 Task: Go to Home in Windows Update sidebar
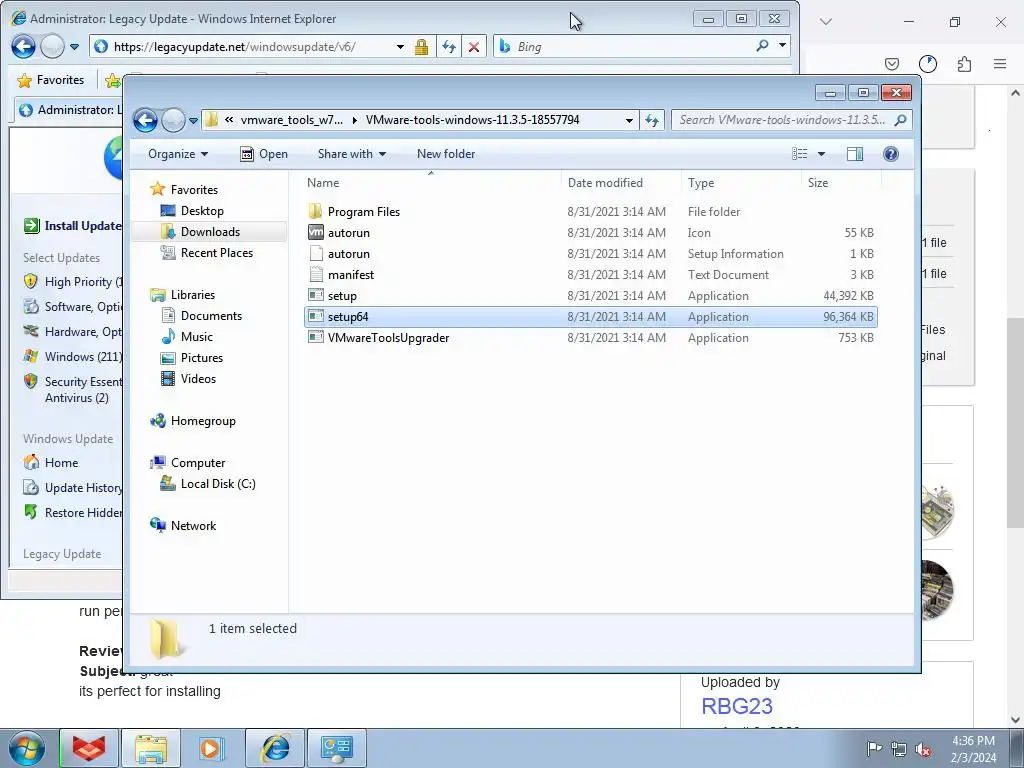tap(51, 463)
